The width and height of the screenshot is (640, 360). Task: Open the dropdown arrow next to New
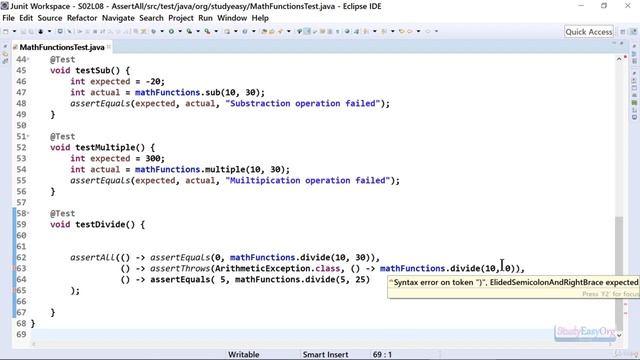[x=14, y=31]
